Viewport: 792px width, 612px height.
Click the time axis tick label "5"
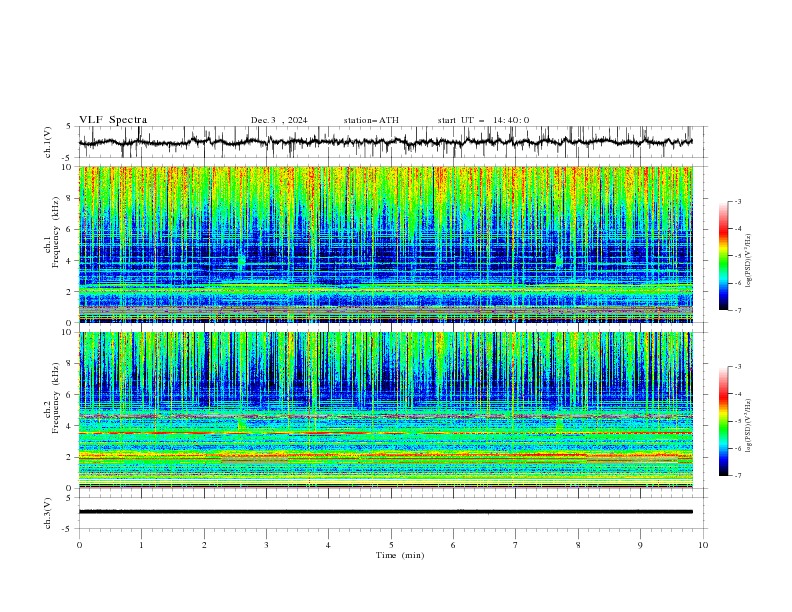(x=391, y=545)
